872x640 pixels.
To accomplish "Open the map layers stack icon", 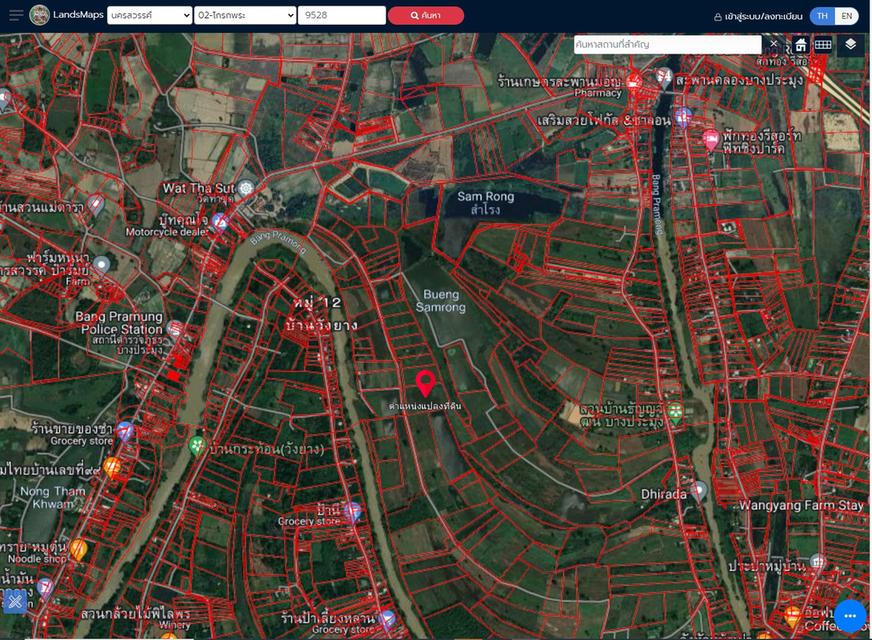I will pos(850,45).
